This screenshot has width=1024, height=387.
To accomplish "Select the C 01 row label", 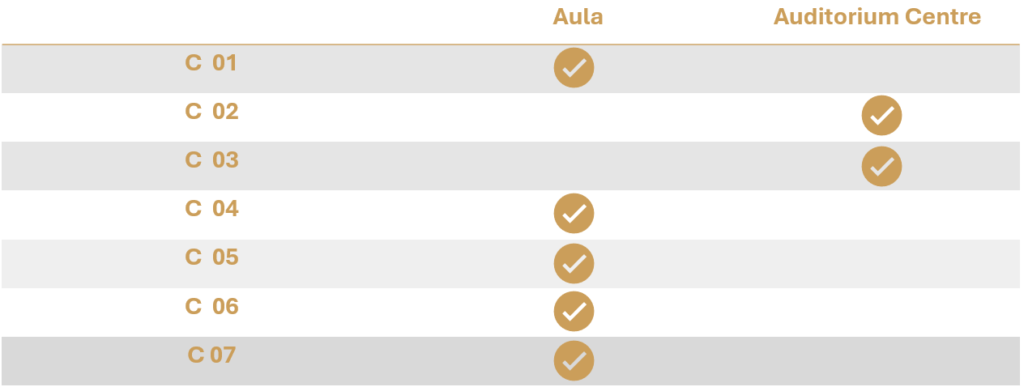I will (x=211, y=63).
